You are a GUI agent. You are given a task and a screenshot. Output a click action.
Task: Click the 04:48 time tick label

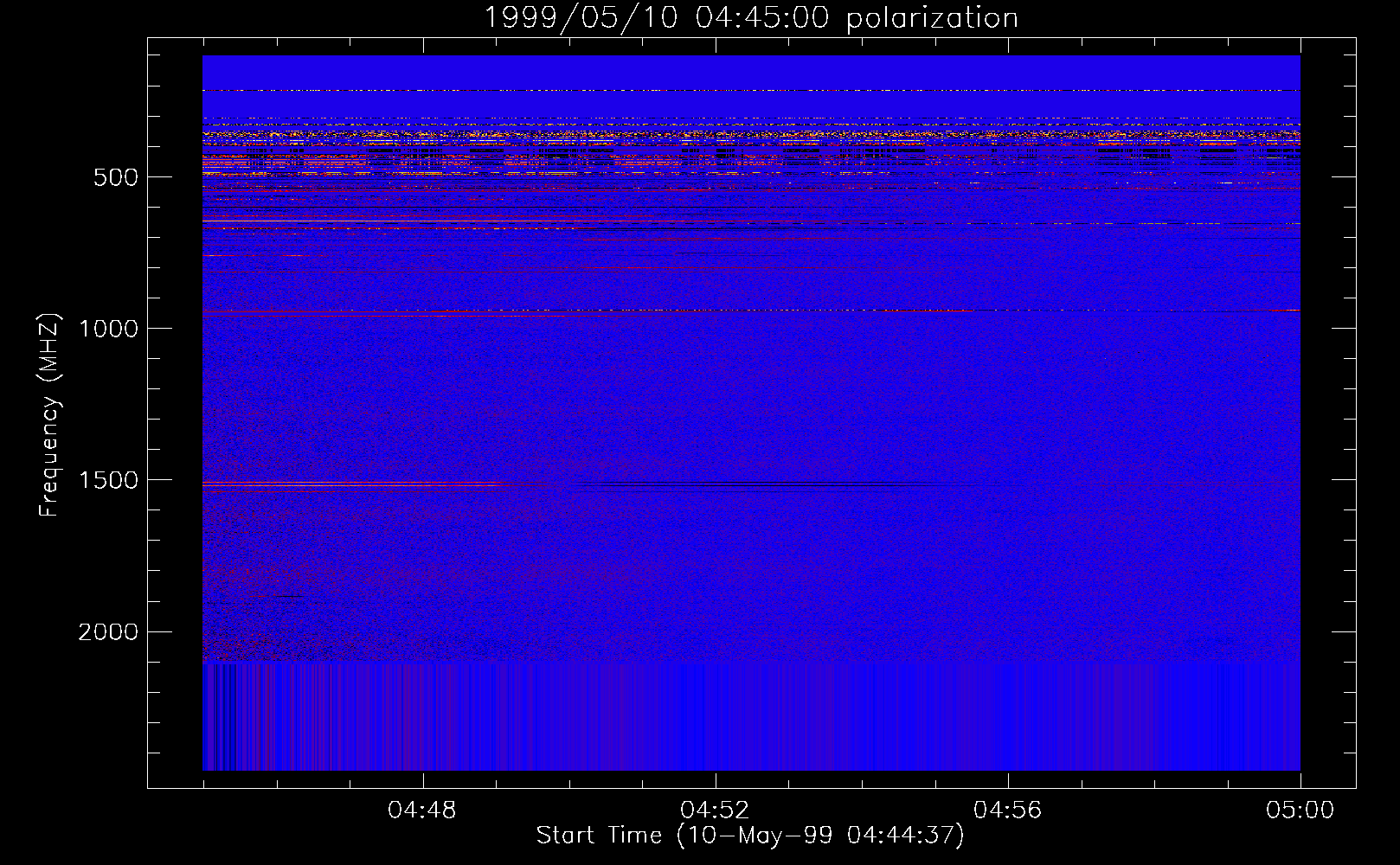point(421,811)
